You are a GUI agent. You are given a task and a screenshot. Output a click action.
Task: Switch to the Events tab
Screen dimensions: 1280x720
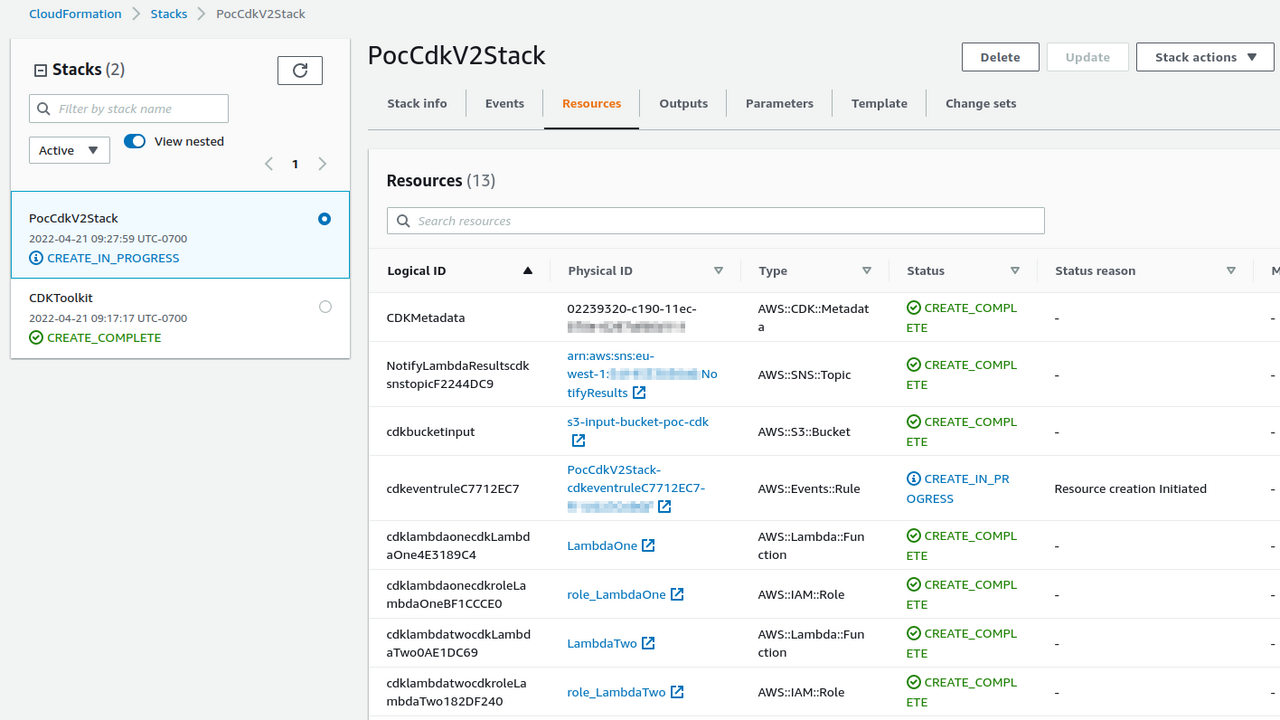505,103
